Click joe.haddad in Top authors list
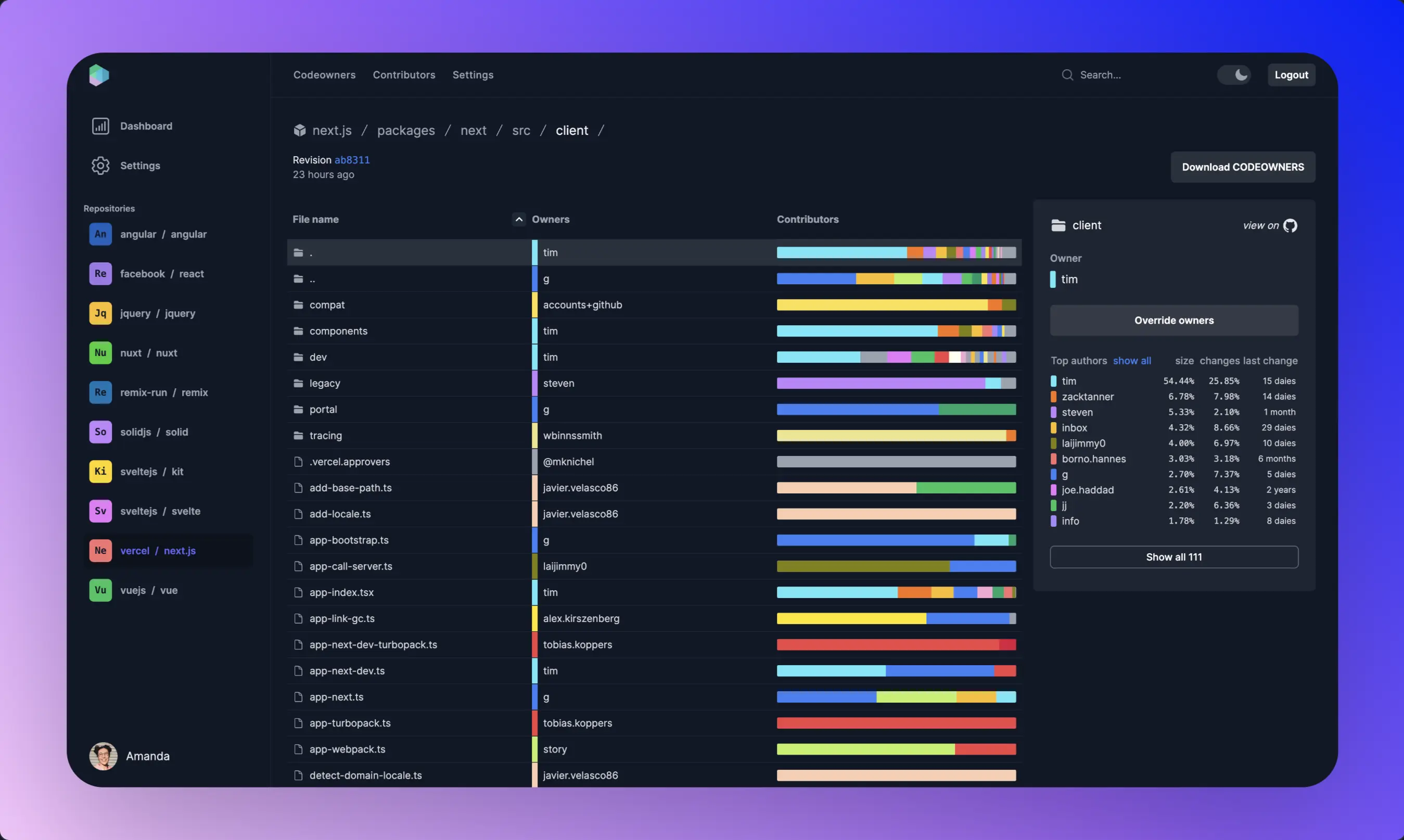Viewport: 1404px width, 840px height. (x=1087, y=490)
